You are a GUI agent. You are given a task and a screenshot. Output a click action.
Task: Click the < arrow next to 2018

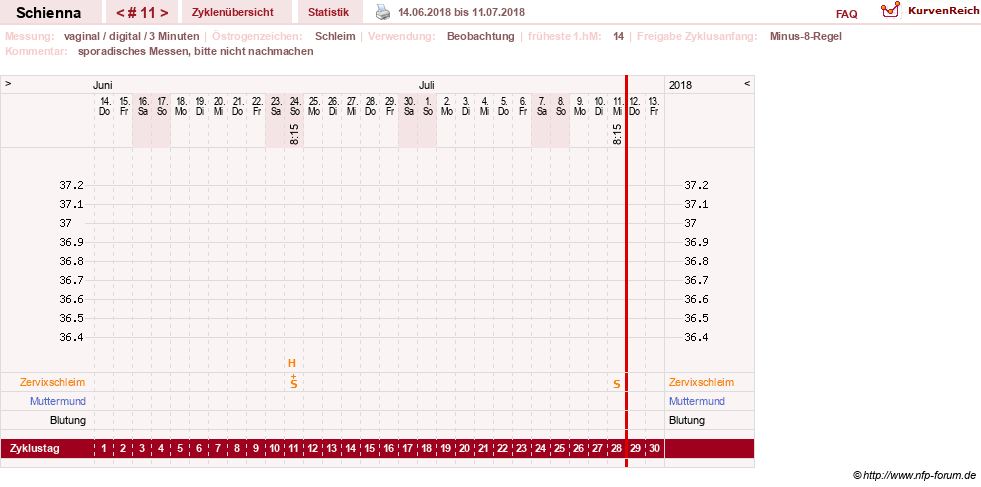click(x=747, y=83)
